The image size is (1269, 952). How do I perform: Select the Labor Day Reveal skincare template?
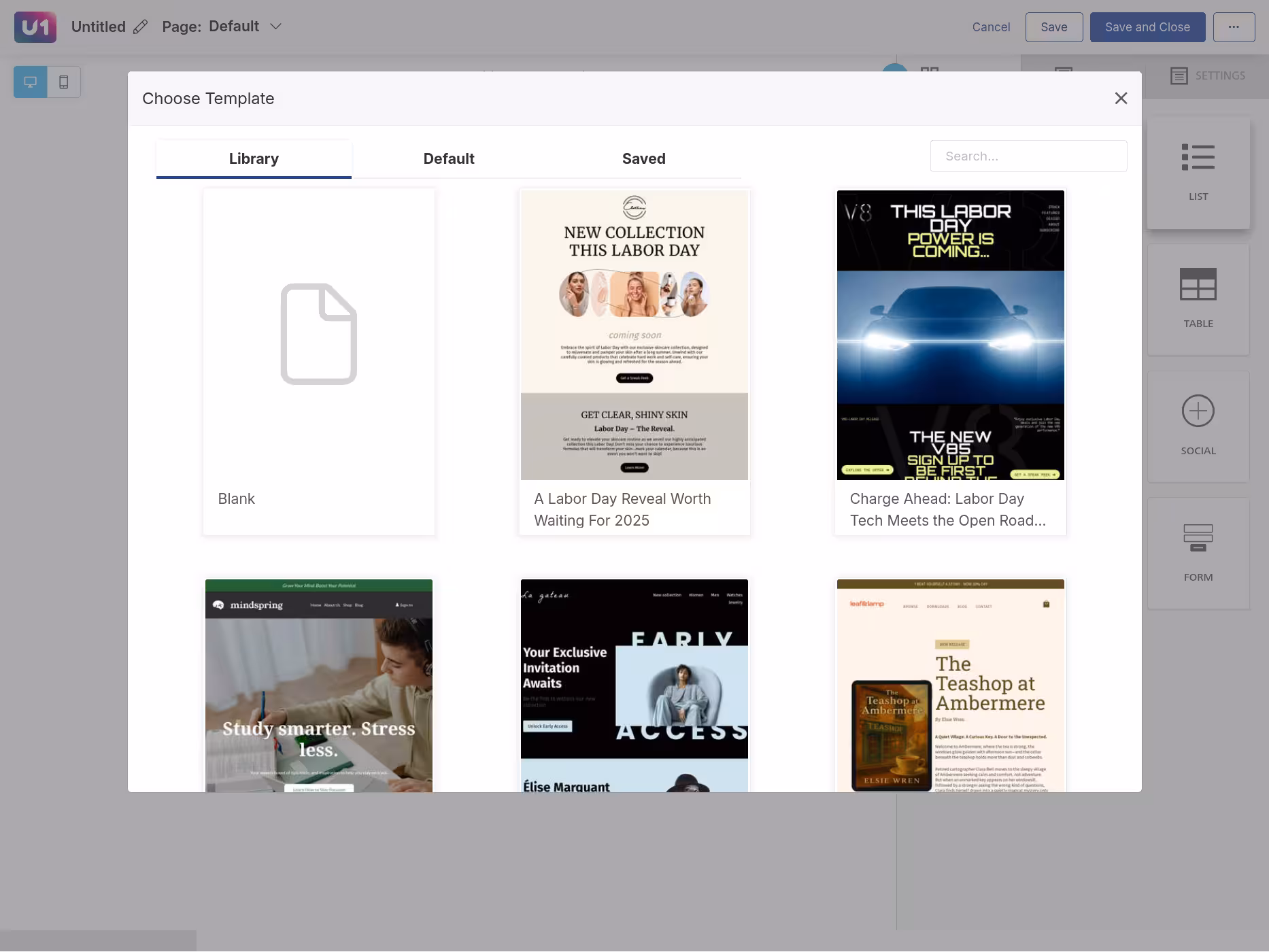[634, 361]
